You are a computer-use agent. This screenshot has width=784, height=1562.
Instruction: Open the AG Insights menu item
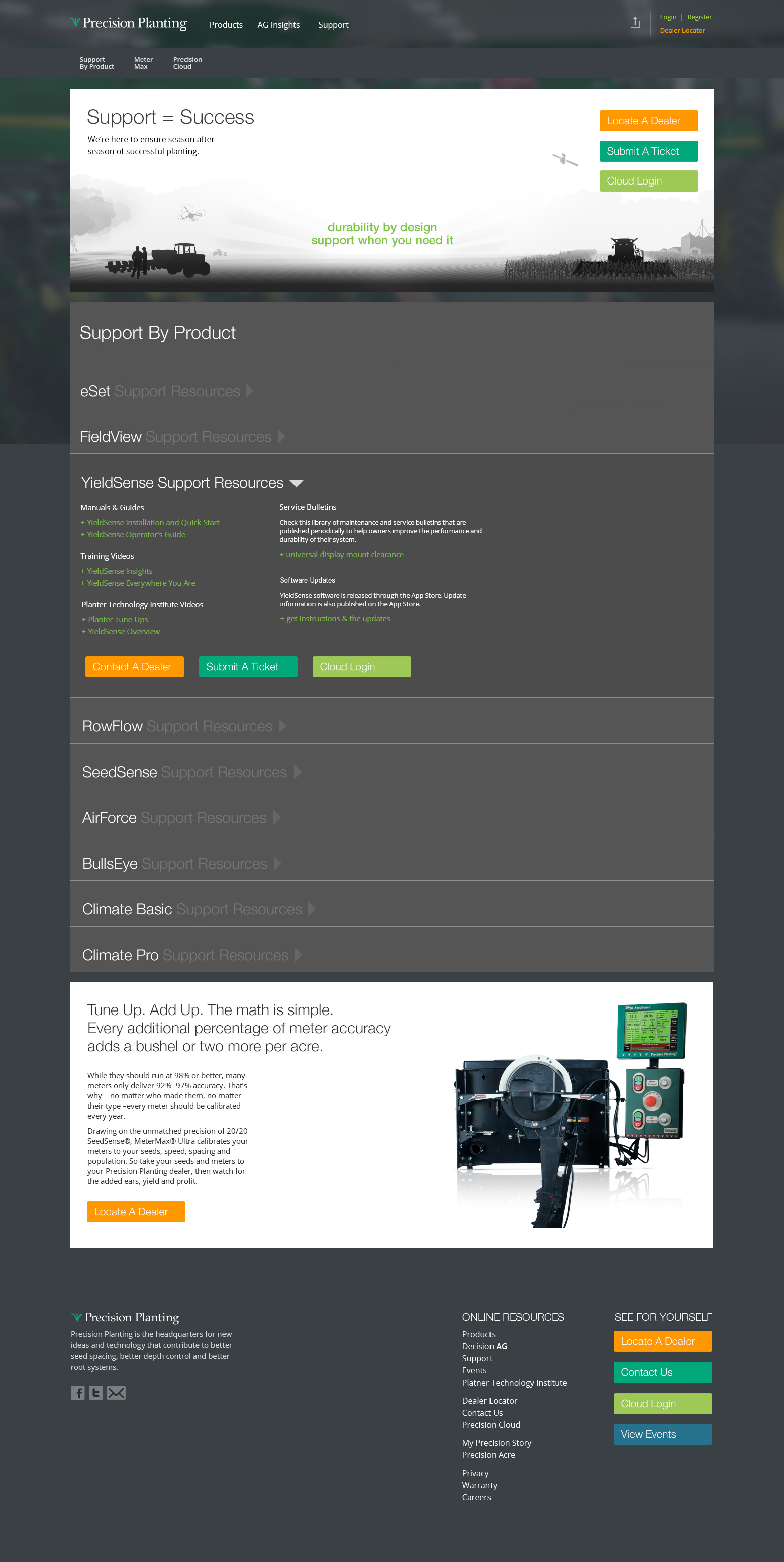click(278, 25)
